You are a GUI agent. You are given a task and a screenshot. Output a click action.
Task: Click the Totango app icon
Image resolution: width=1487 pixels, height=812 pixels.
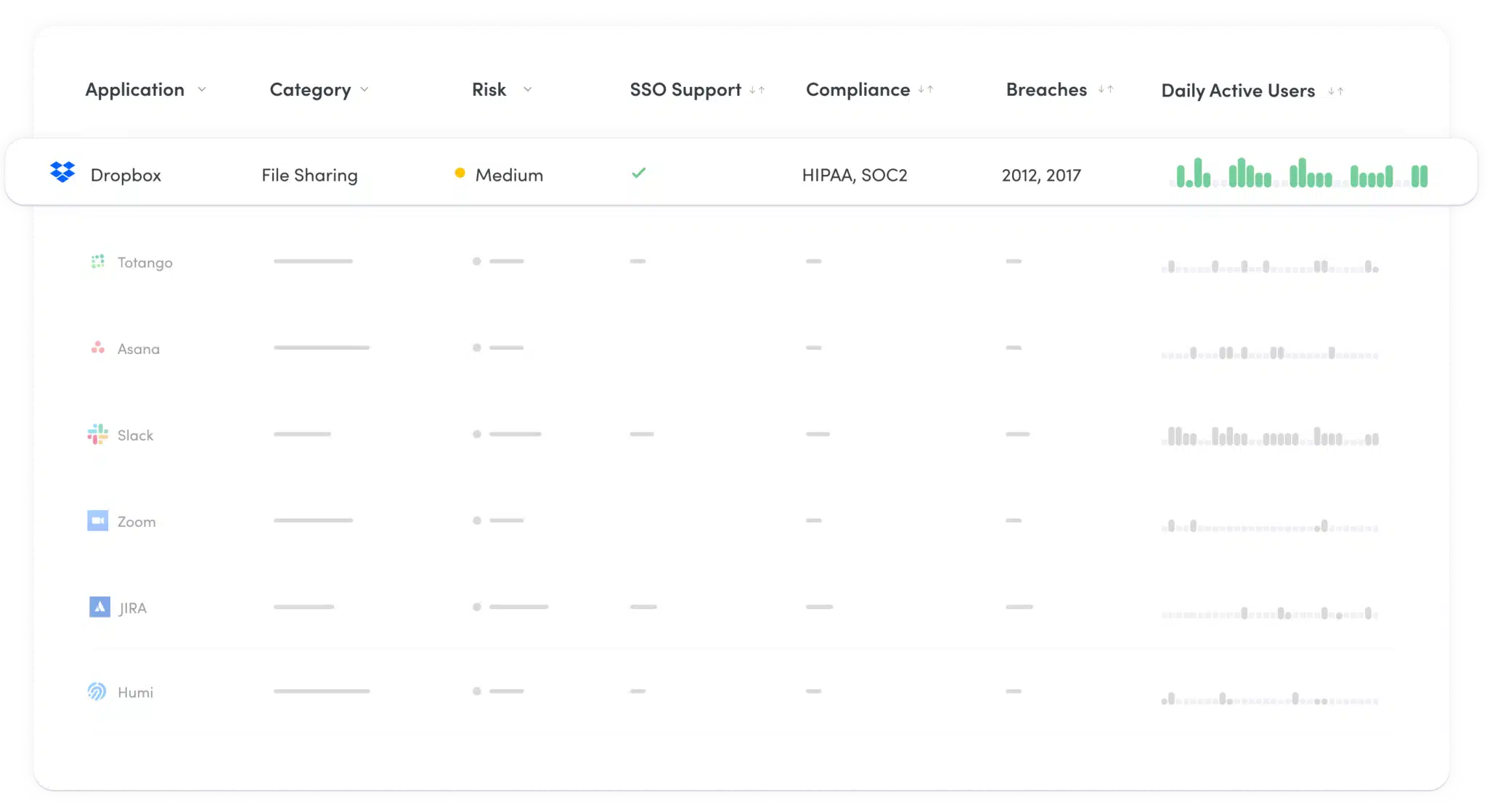click(97, 262)
